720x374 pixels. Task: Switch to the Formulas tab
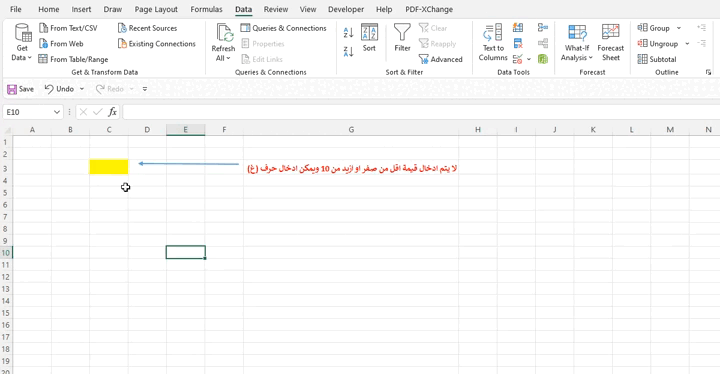(206, 9)
